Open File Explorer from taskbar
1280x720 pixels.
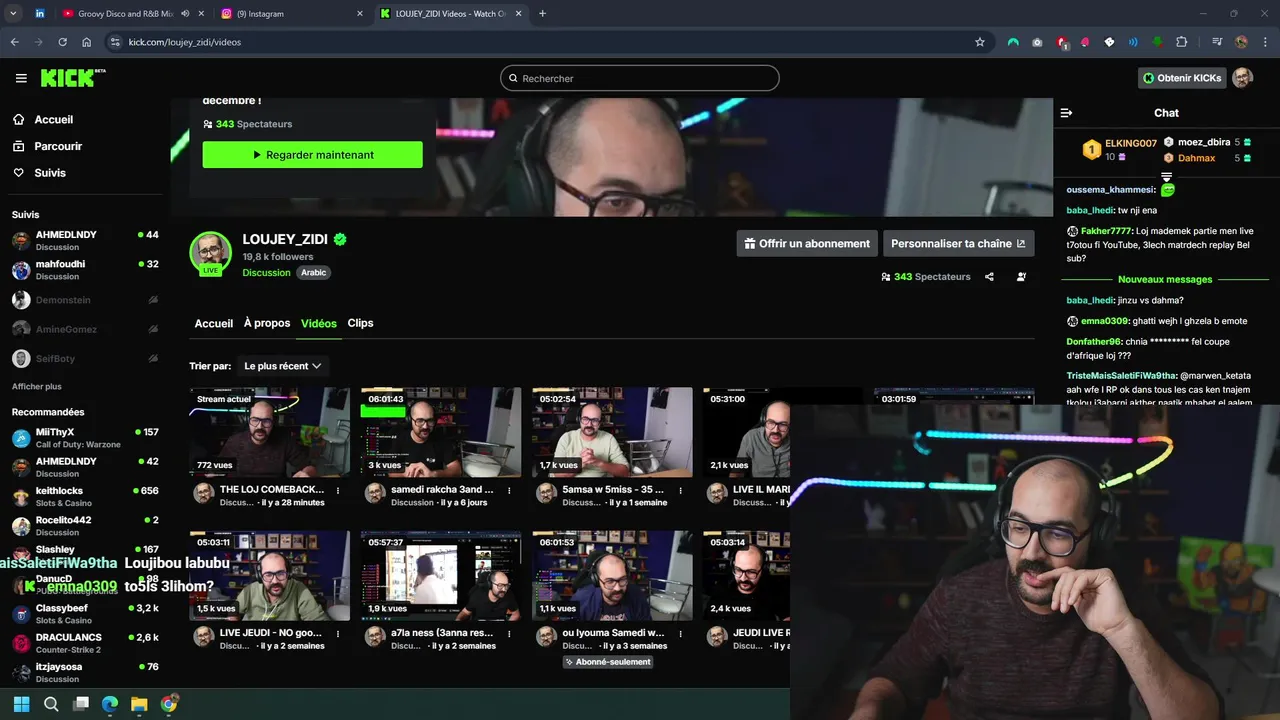tap(139, 704)
